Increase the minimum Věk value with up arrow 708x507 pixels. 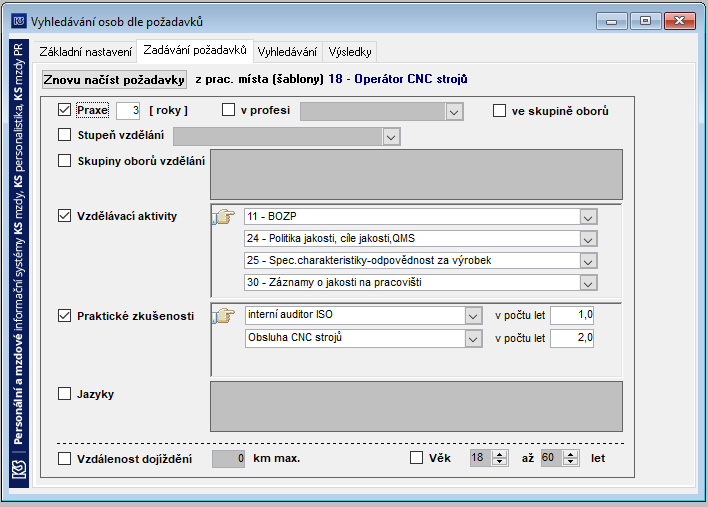(x=499, y=455)
